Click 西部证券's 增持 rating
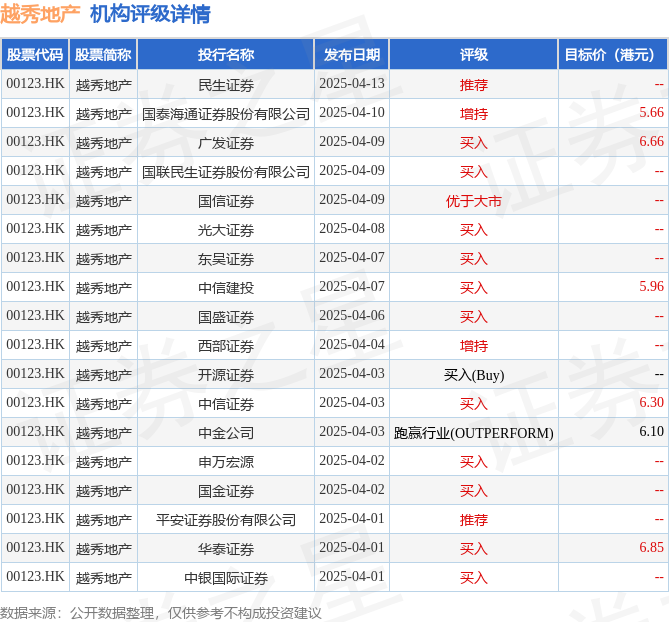Viewport: 669px width, 622px height. 474,346
